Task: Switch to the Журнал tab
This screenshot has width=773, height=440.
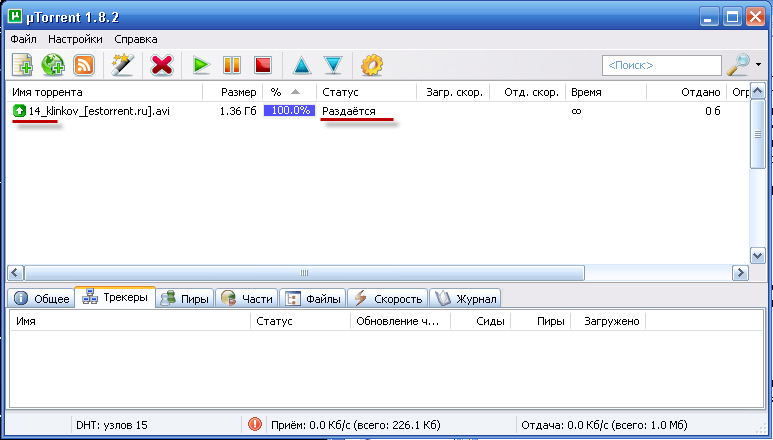Action: point(465,299)
